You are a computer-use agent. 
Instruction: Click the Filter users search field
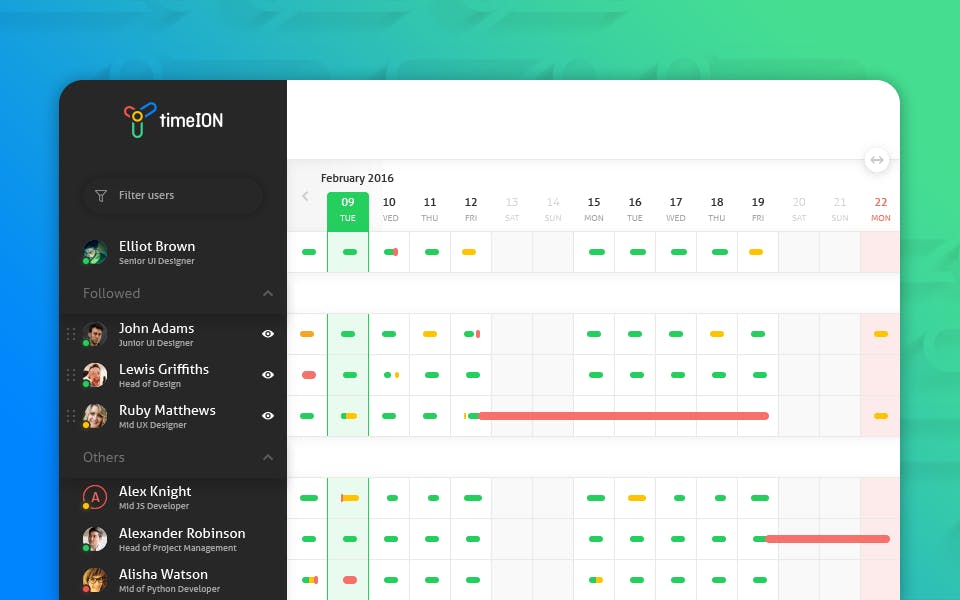click(x=173, y=195)
